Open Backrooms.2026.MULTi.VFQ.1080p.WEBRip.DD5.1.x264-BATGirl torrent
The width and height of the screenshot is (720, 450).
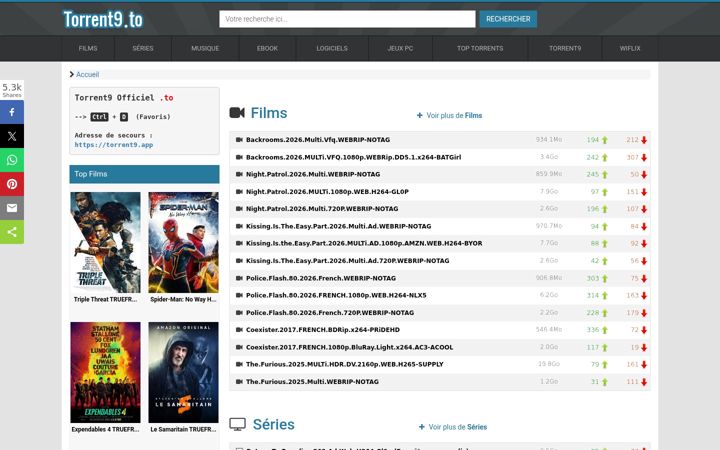pyautogui.click(x=354, y=157)
